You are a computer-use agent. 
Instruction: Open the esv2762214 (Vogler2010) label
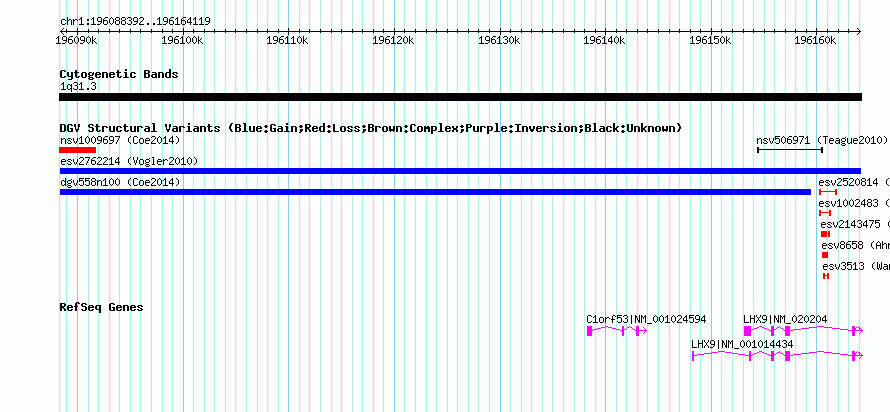[129, 162]
